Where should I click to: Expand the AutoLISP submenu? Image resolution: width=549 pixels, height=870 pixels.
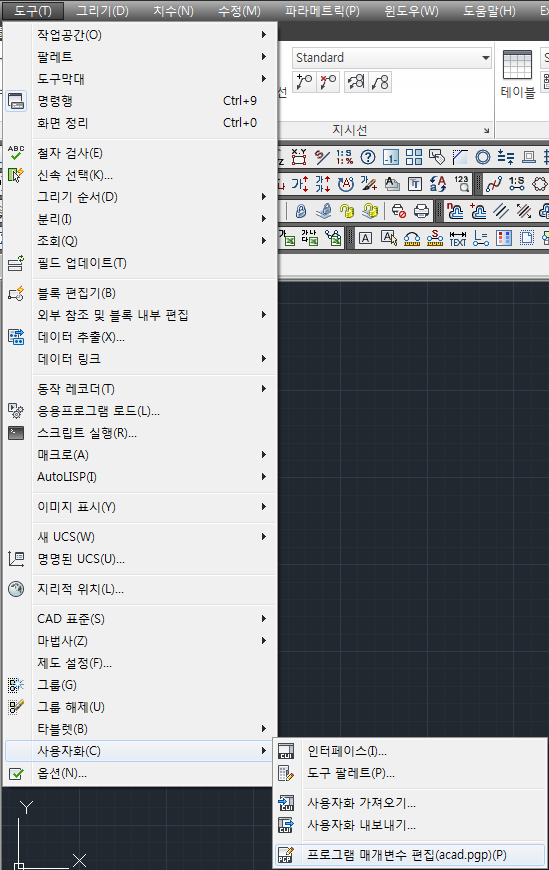(140, 477)
